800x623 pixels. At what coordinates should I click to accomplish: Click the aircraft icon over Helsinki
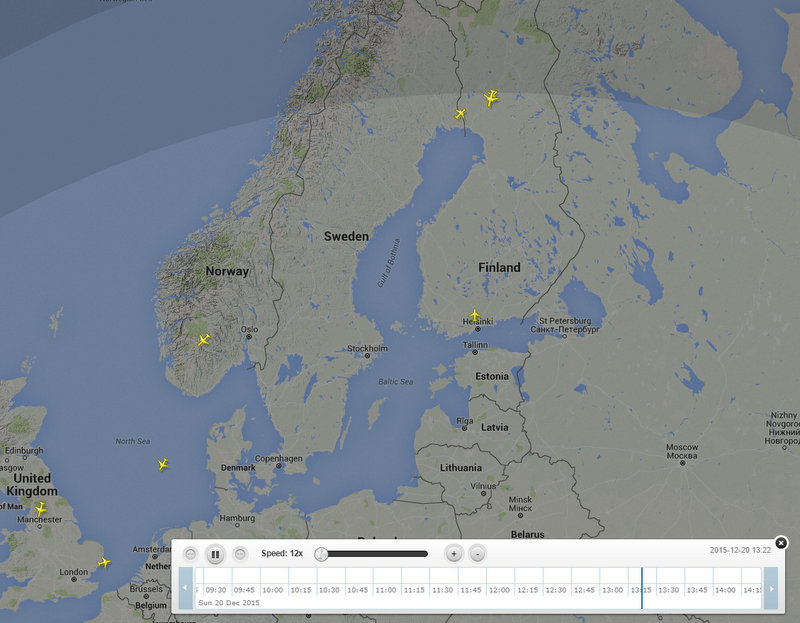click(475, 315)
